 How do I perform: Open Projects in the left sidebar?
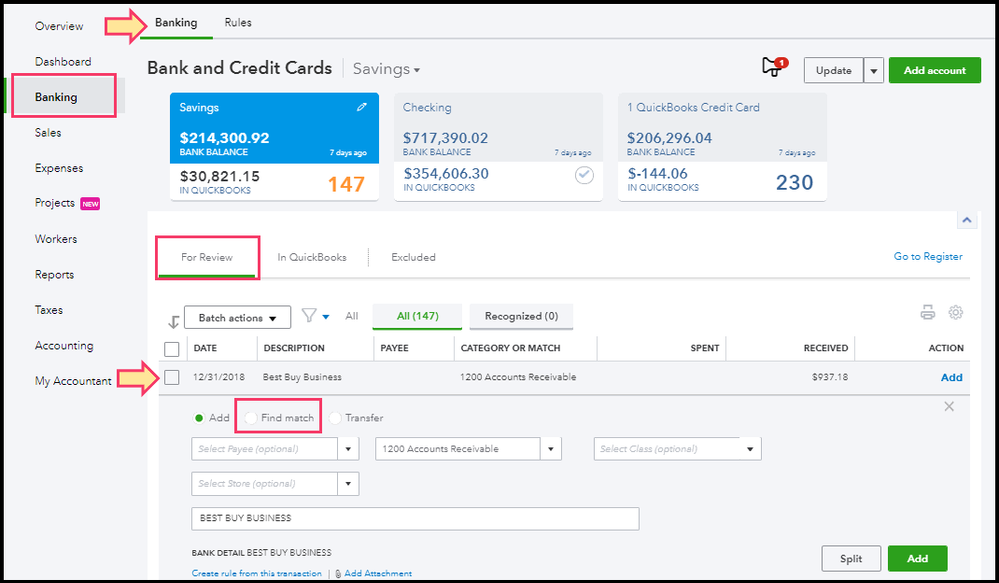[x=55, y=203]
